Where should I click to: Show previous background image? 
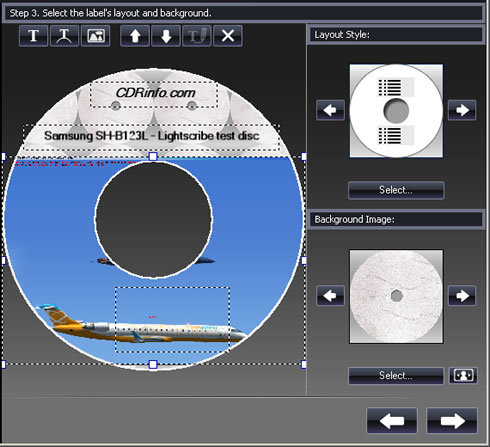[330, 295]
